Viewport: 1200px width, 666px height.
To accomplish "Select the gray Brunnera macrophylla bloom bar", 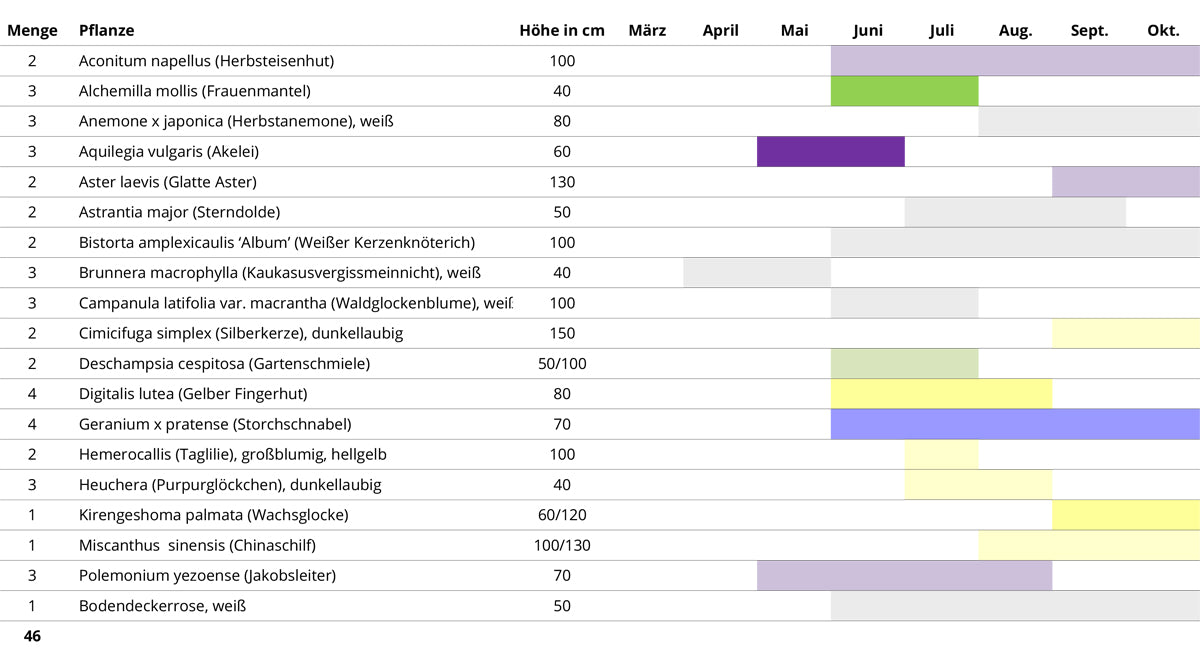I will 757,273.
